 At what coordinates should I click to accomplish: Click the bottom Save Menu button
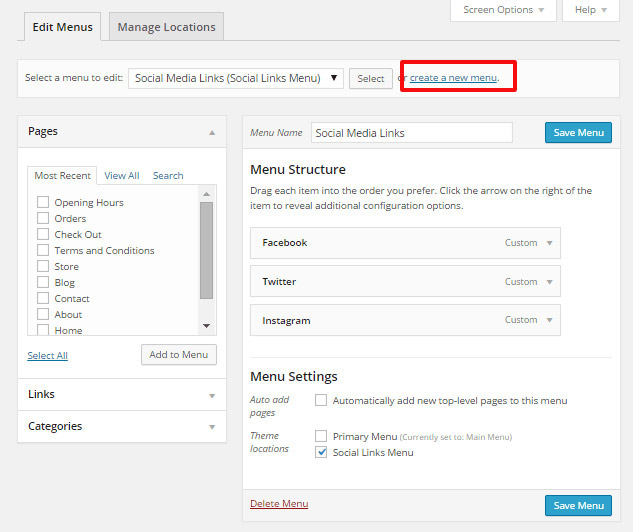coord(578,506)
